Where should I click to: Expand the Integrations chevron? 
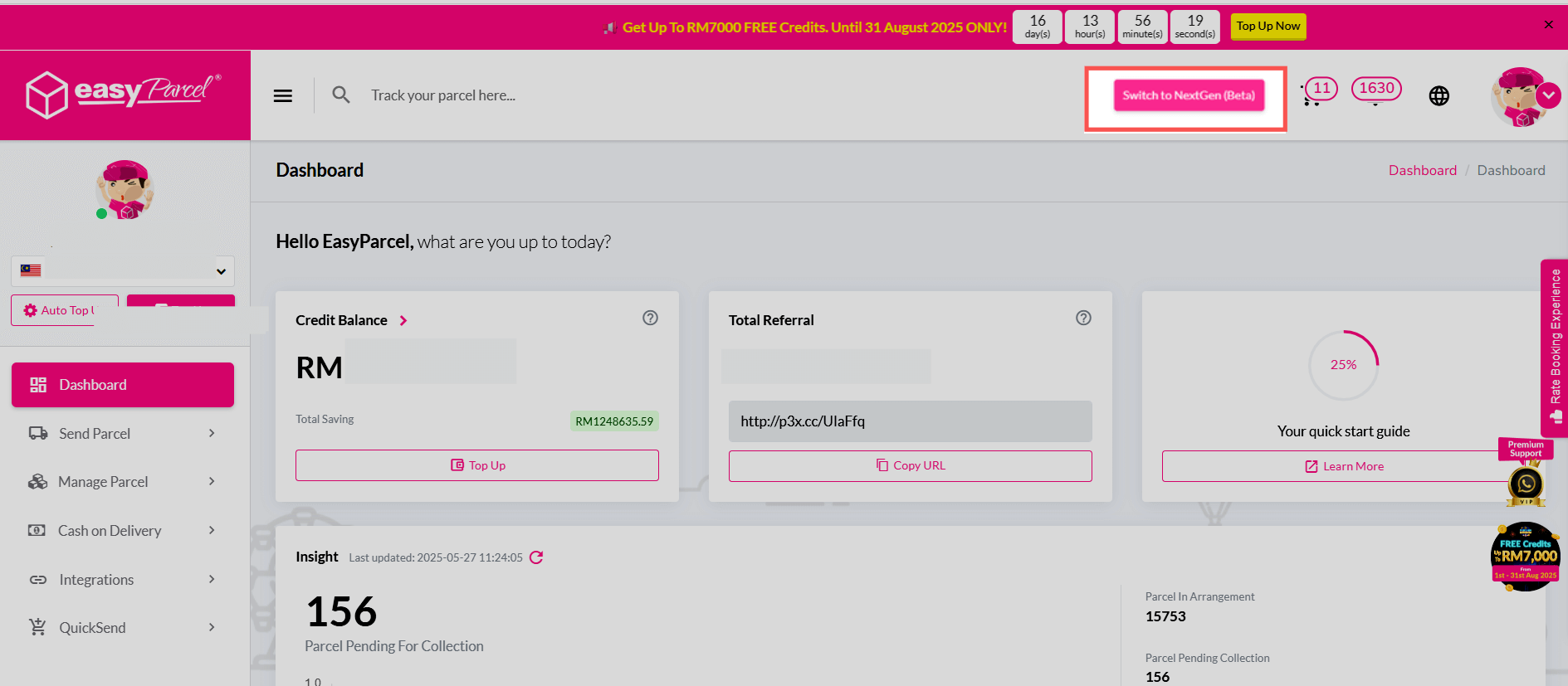tap(212, 579)
